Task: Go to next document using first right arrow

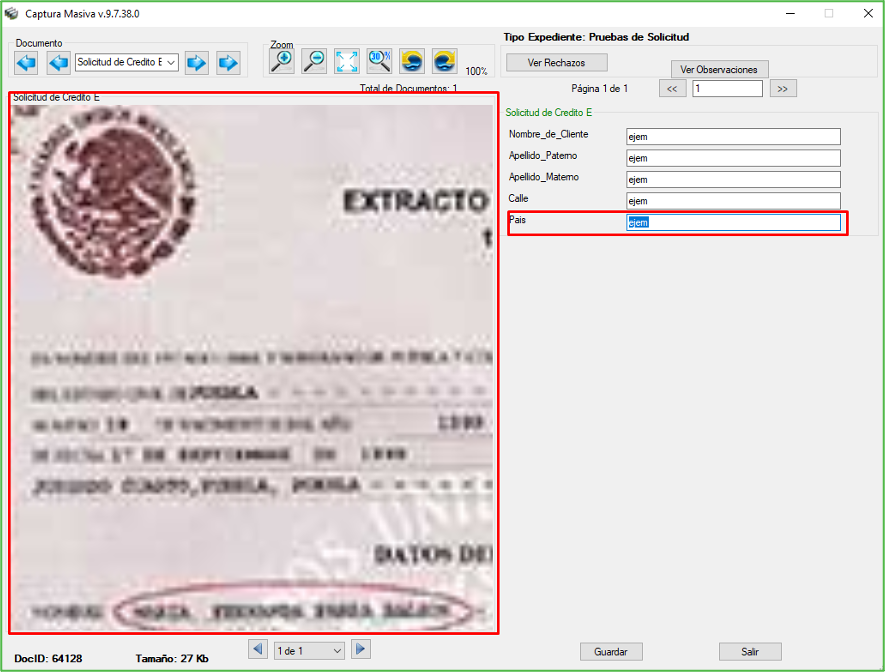Action: pyautogui.click(x=197, y=63)
